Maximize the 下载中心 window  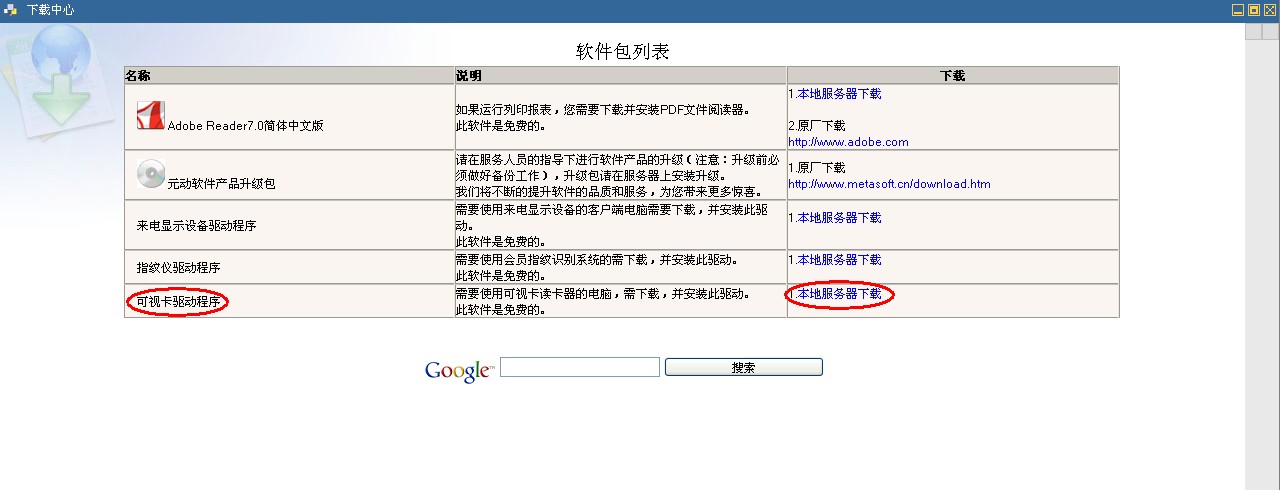click(x=1253, y=10)
